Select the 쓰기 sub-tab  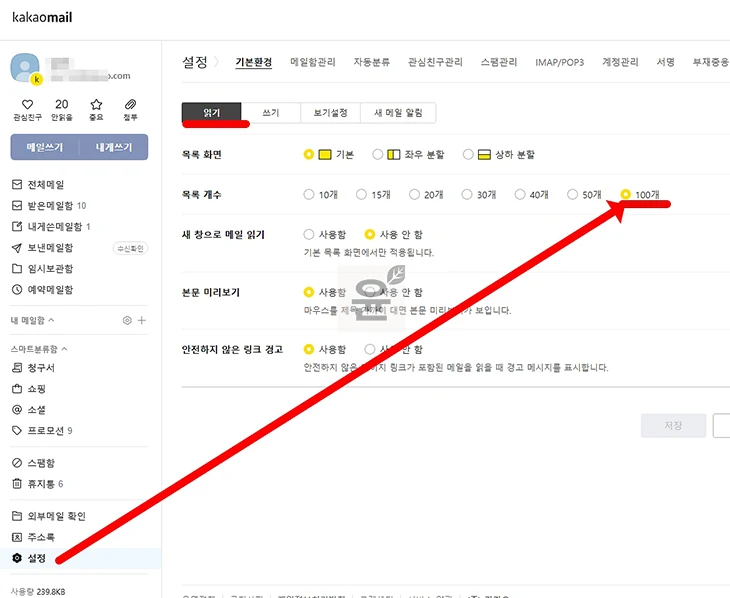coord(271,113)
